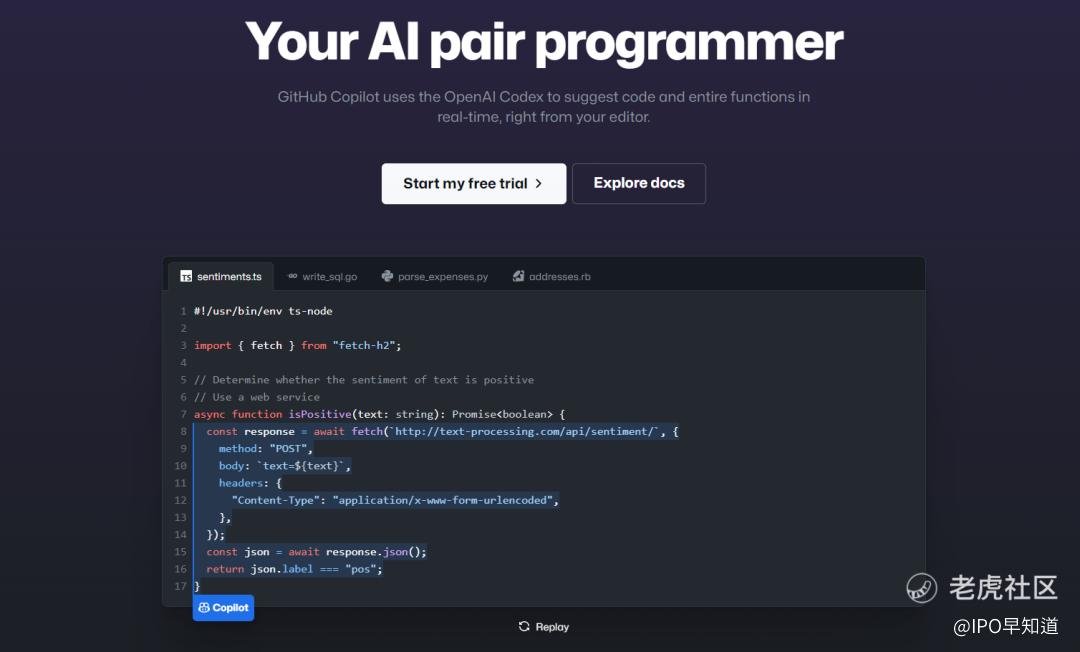The width and height of the screenshot is (1080, 652).
Task: Click the await fetch URL line 8
Action: [442, 432]
